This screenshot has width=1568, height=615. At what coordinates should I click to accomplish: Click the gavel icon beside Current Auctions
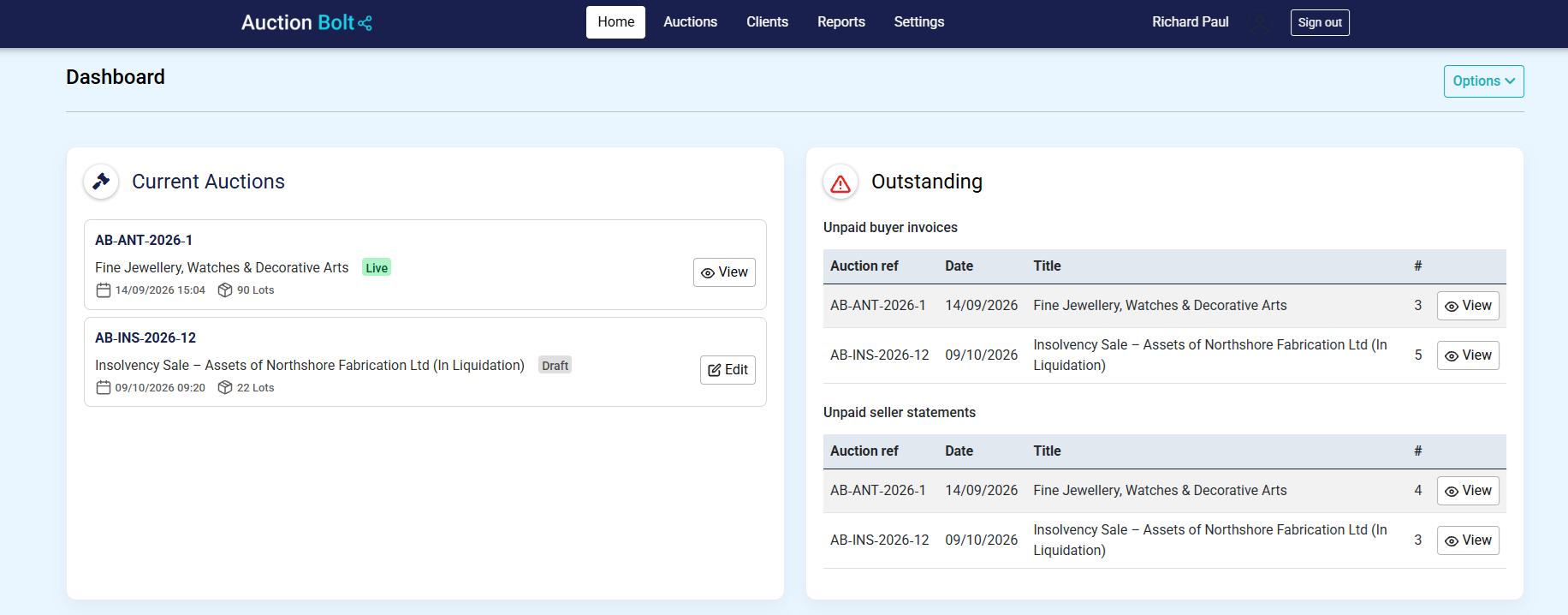pyautogui.click(x=101, y=182)
